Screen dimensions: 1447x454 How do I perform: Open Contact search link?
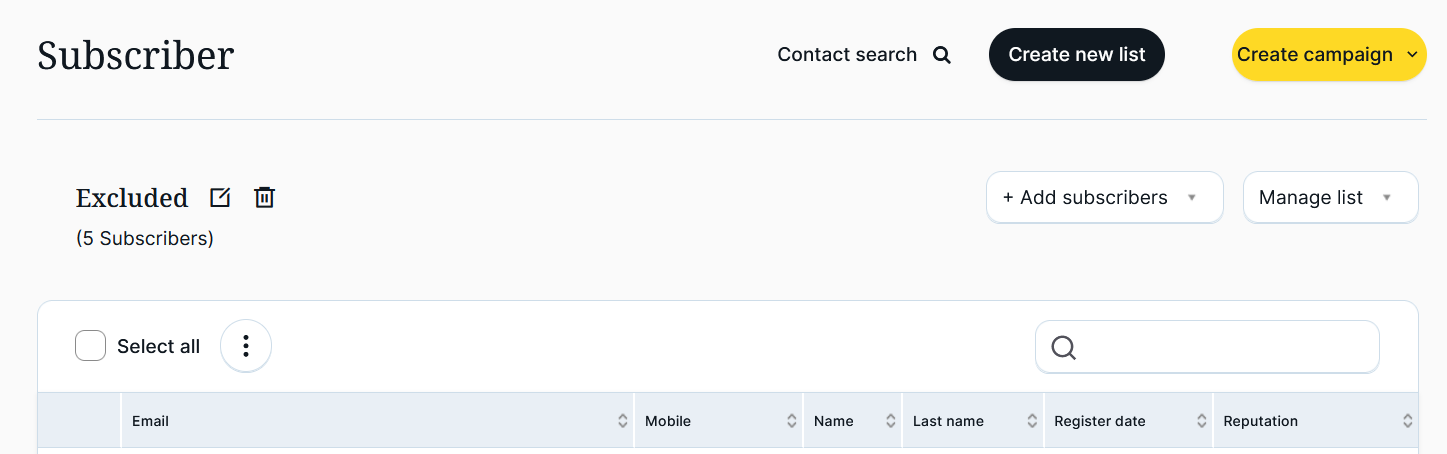[847, 55]
